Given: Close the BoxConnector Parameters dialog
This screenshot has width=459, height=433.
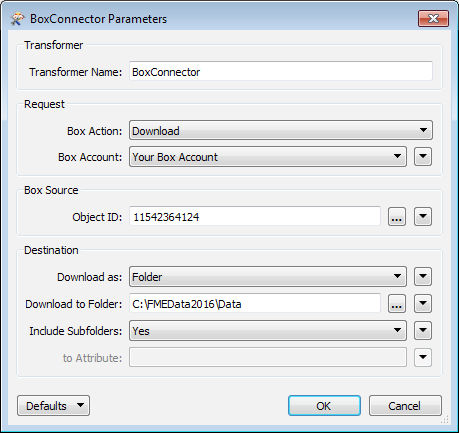Looking at the screenshot, I should point(433,18).
